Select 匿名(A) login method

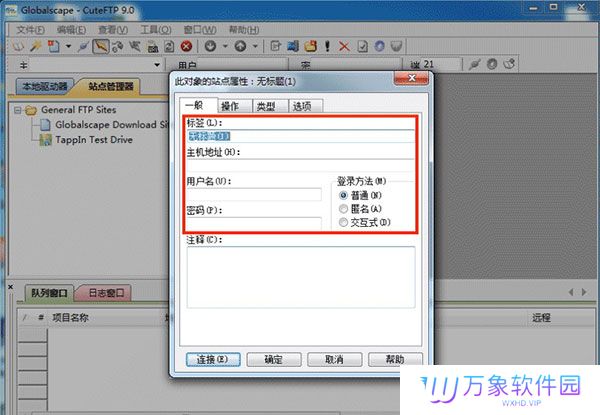(x=360, y=209)
